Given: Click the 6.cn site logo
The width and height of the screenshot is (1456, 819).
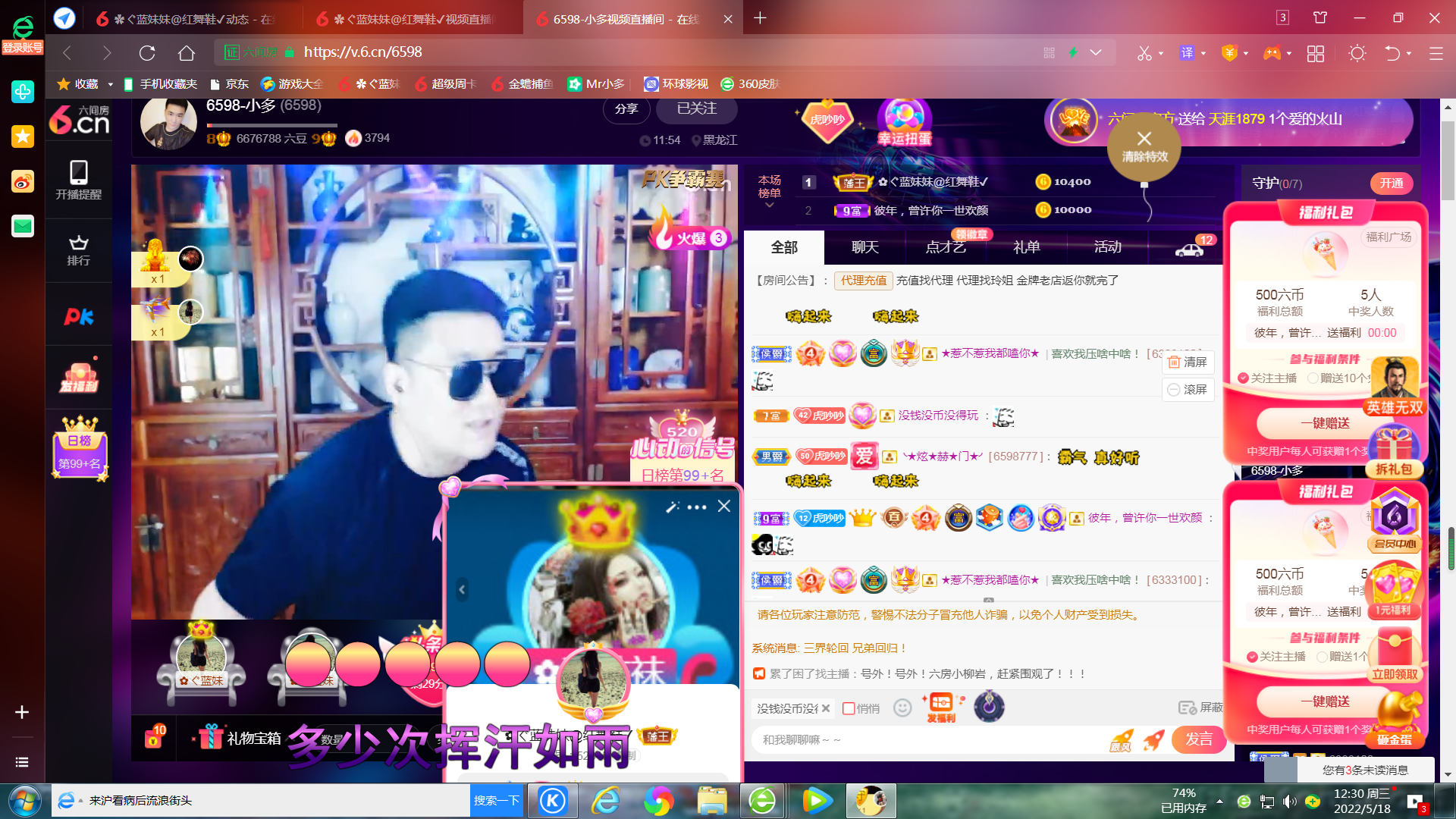Looking at the screenshot, I should pyautogui.click(x=79, y=121).
